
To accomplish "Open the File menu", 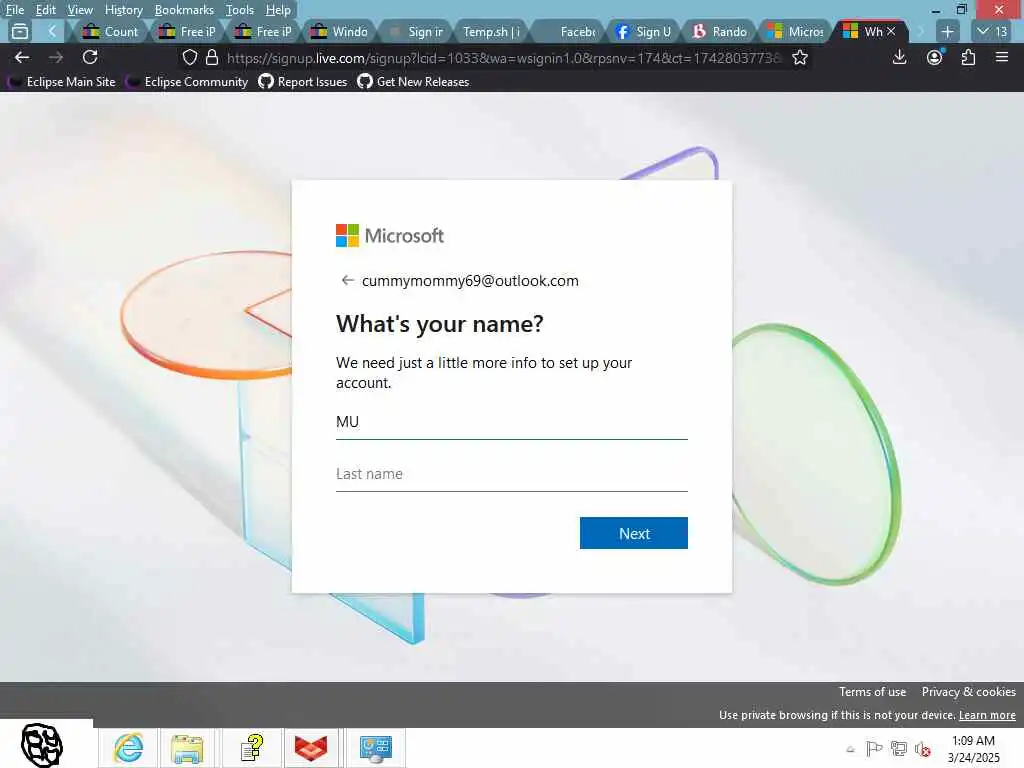I will click(15, 10).
